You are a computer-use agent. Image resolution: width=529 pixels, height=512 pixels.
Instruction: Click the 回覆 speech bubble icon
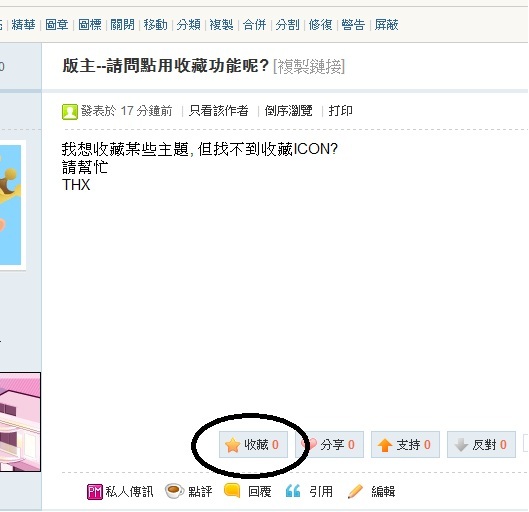[232, 491]
